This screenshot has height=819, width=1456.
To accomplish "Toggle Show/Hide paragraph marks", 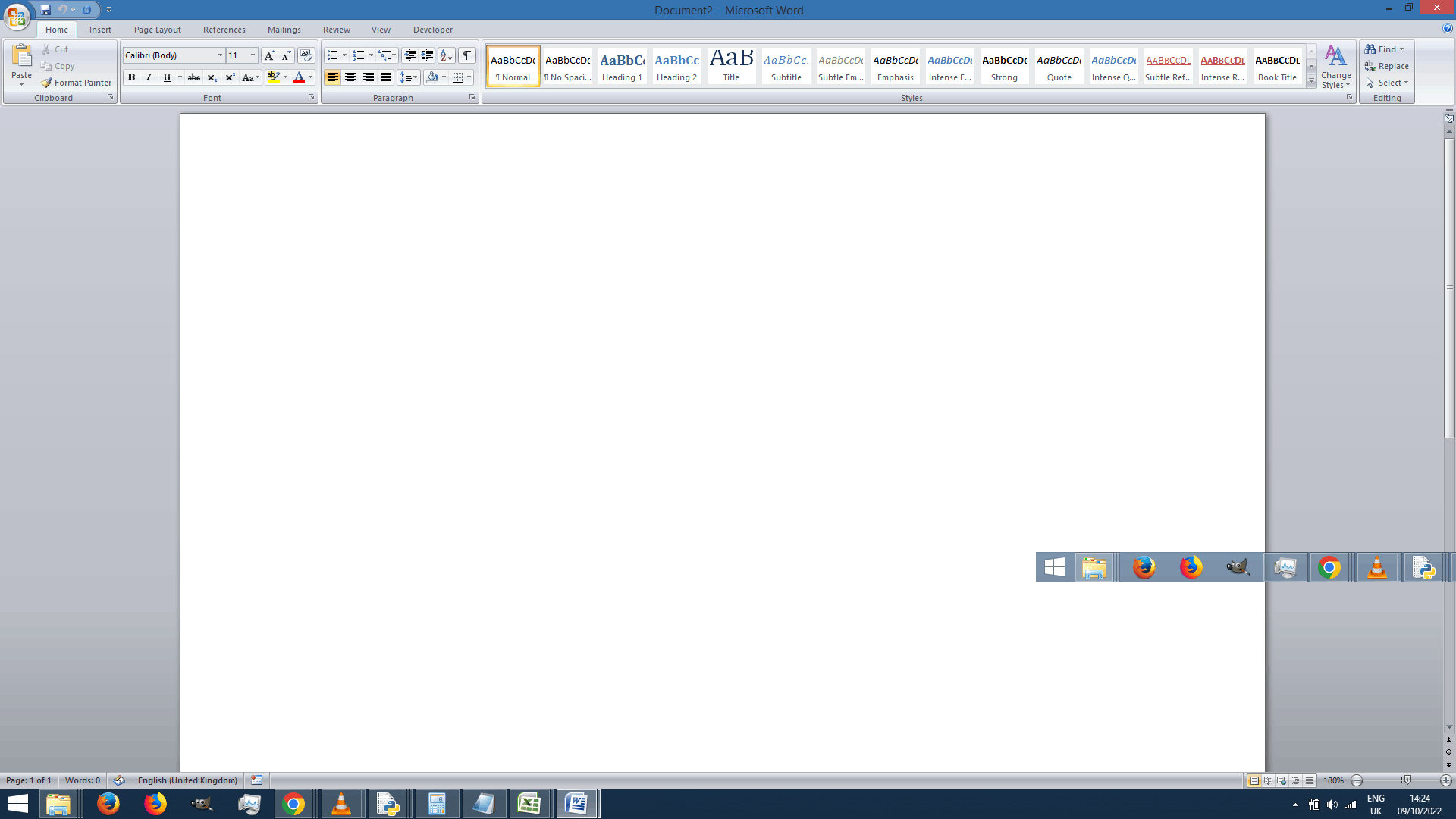I will tap(467, 55).
